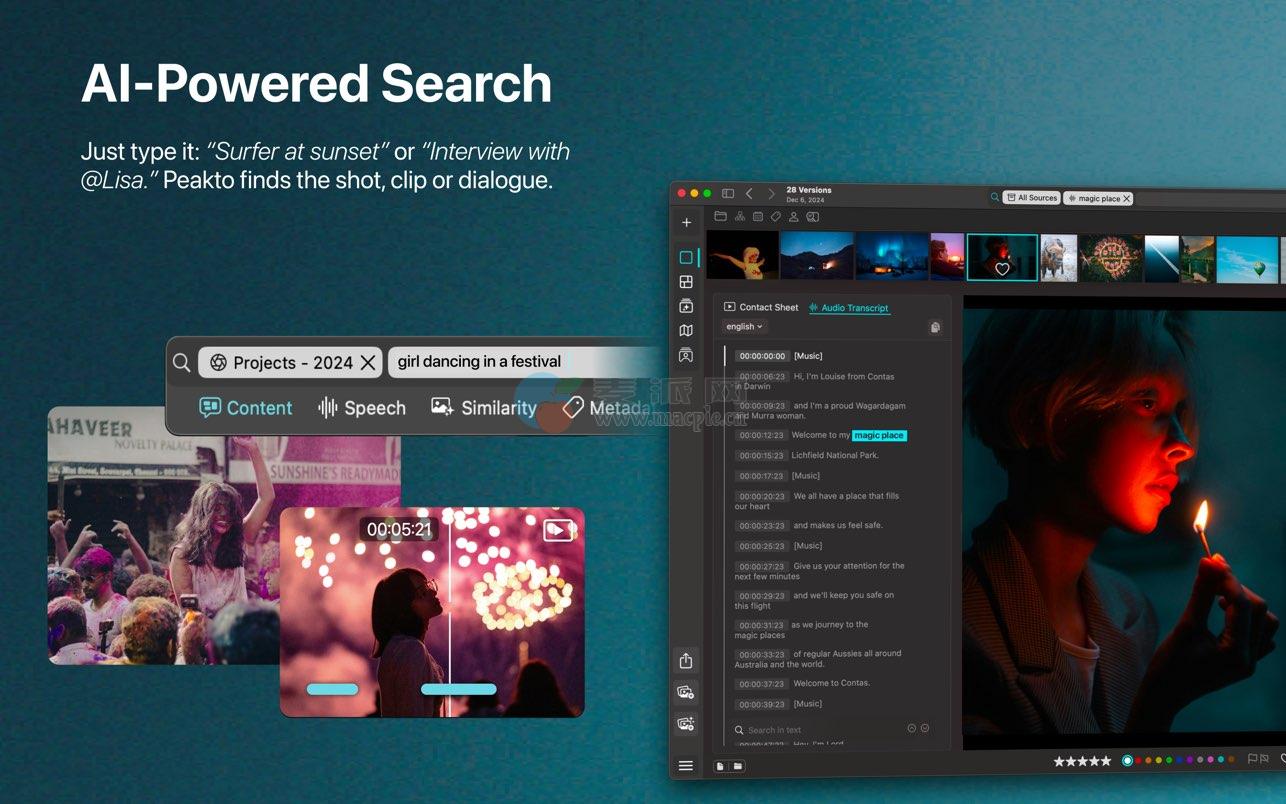The height and width of the screenshot is (804, 1286).
Task: Click the share icon in left sidebar
Action: [x=686, y=661]
